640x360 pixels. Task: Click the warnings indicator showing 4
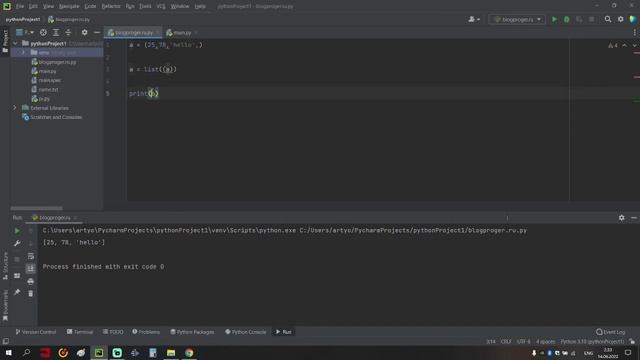(x=613, y=45)
